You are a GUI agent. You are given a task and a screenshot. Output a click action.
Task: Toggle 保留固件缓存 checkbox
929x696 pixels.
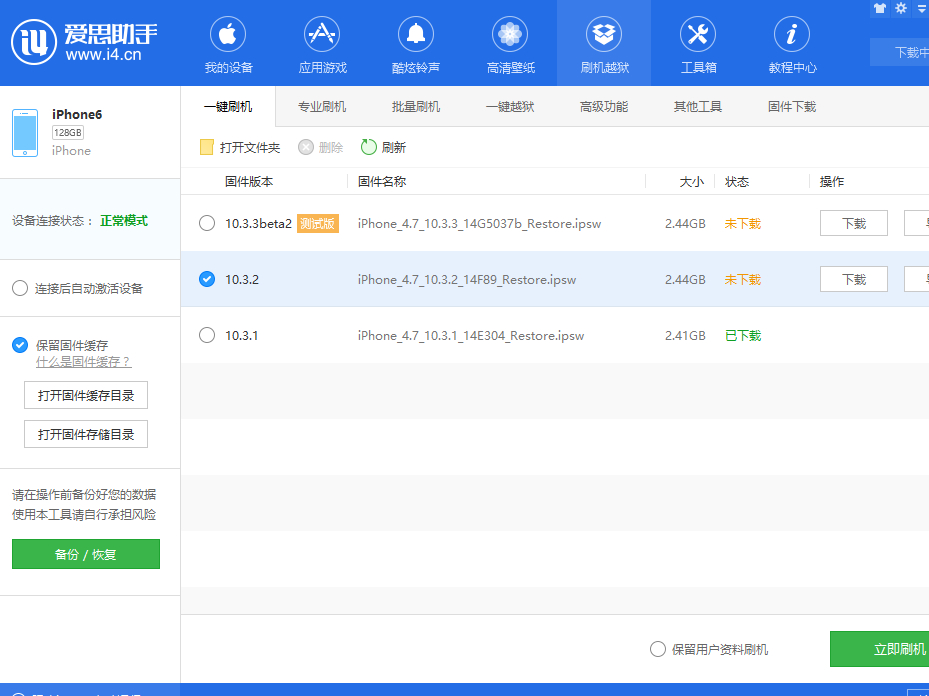tap(20, 345)
